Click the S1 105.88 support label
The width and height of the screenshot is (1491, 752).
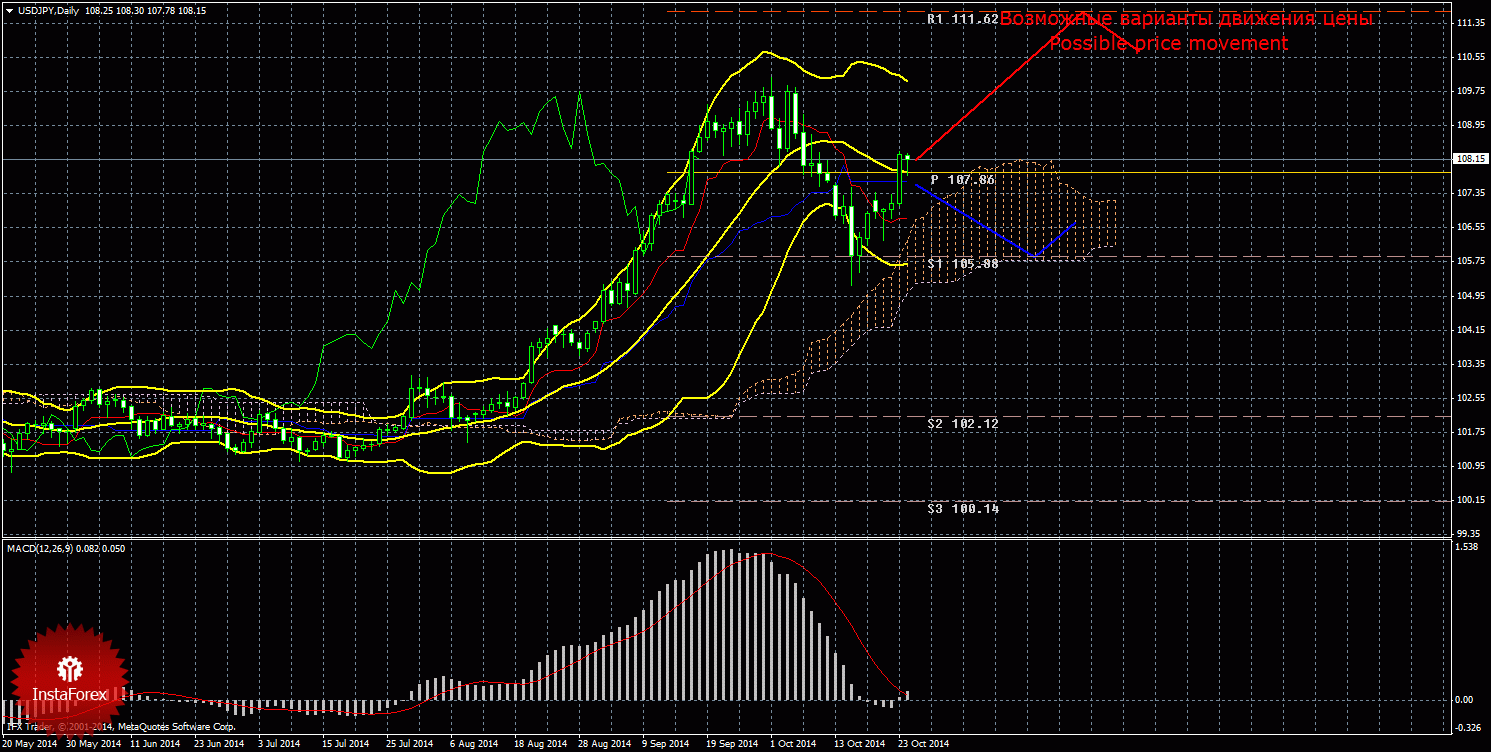click(962, 264)
